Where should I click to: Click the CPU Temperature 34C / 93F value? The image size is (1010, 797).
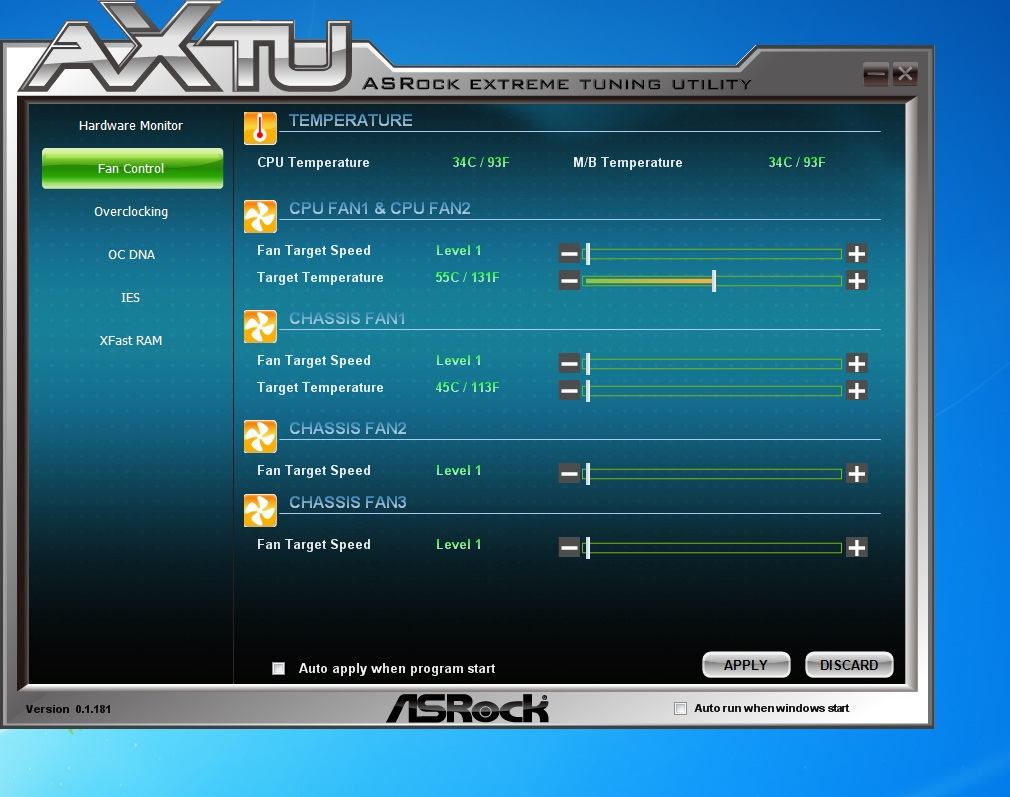coord(481,162)
